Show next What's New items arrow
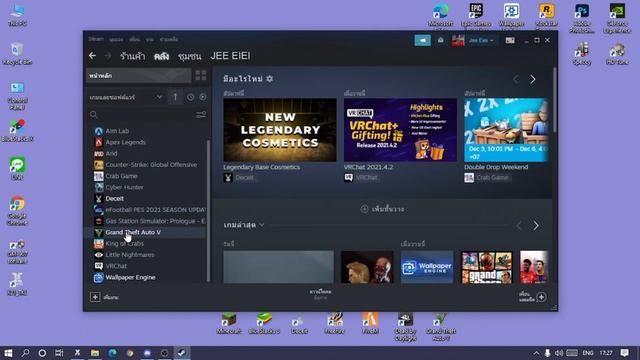This screenshot has height=360, width=640. tap(533, 79)
